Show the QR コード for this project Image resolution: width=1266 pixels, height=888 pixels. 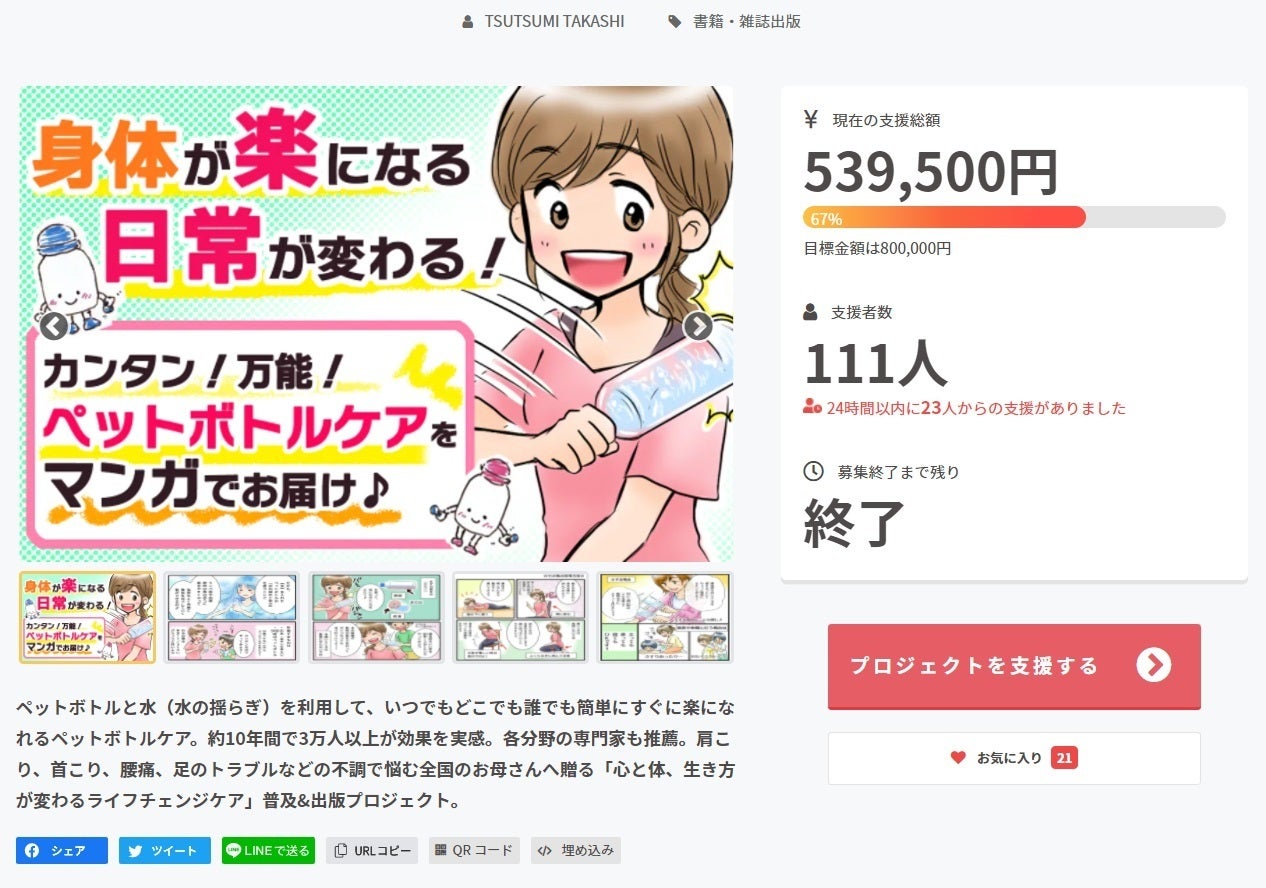click(474, 850)
